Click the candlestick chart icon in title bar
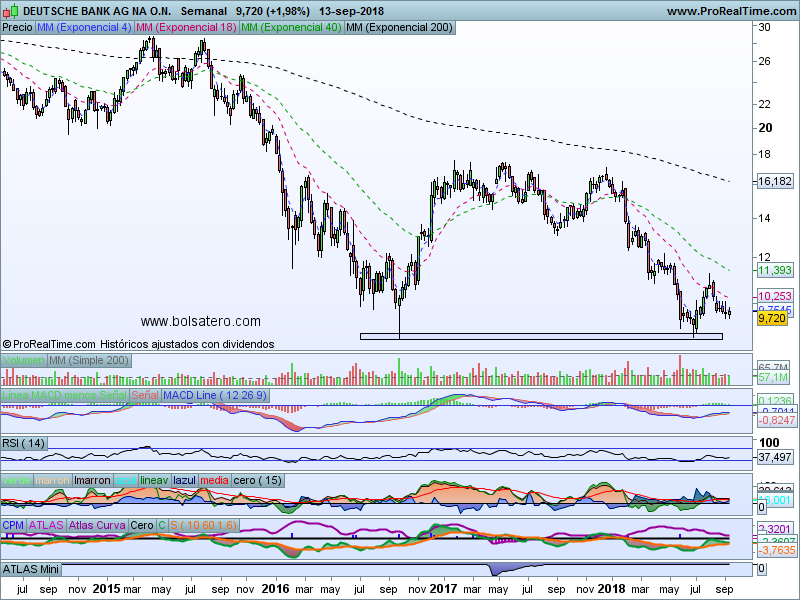The width and height of the screenshot is (800, 600). 10,10
